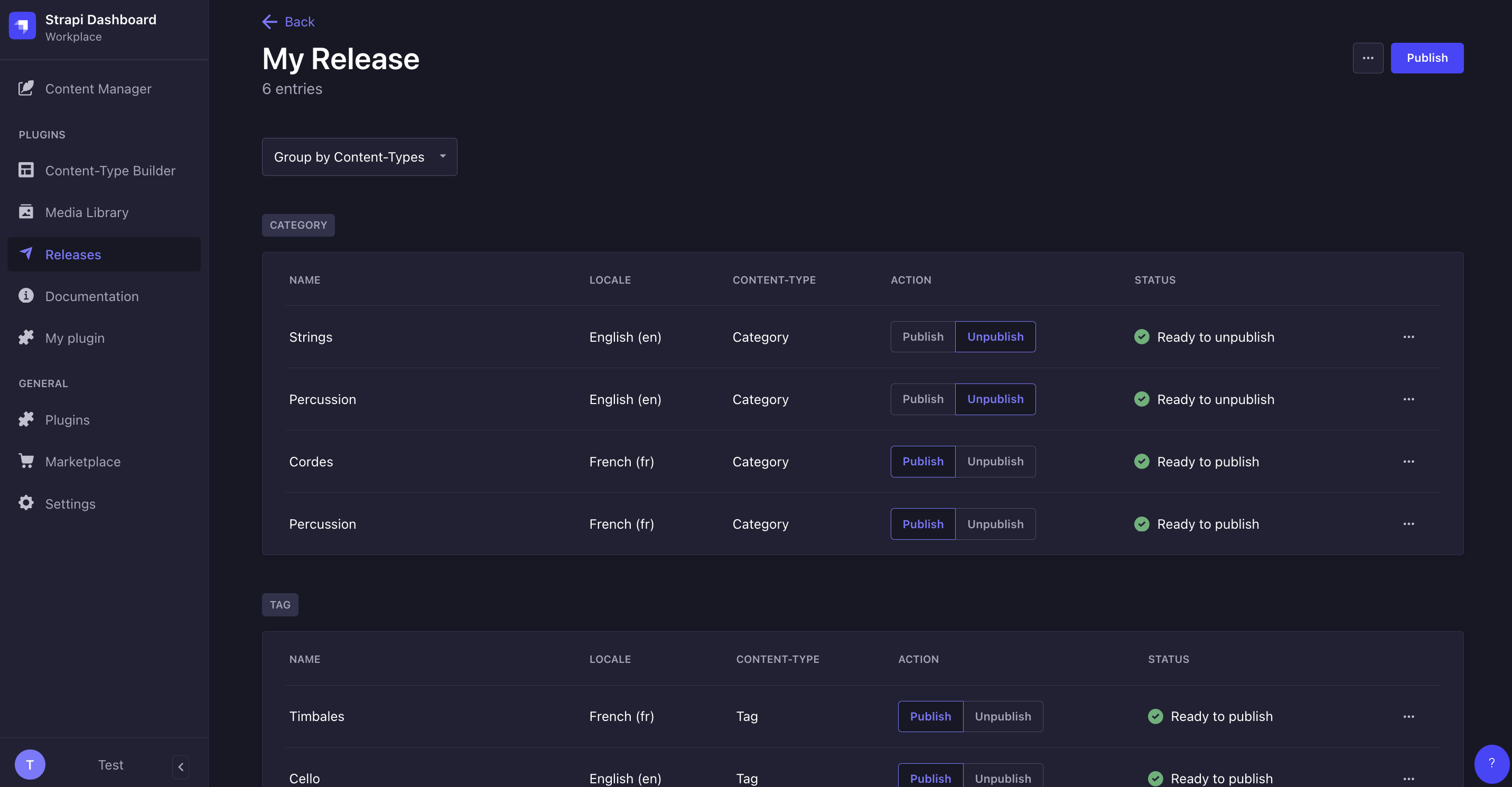
Task: Click the Documentation info icon
Action: click(26, 295)
